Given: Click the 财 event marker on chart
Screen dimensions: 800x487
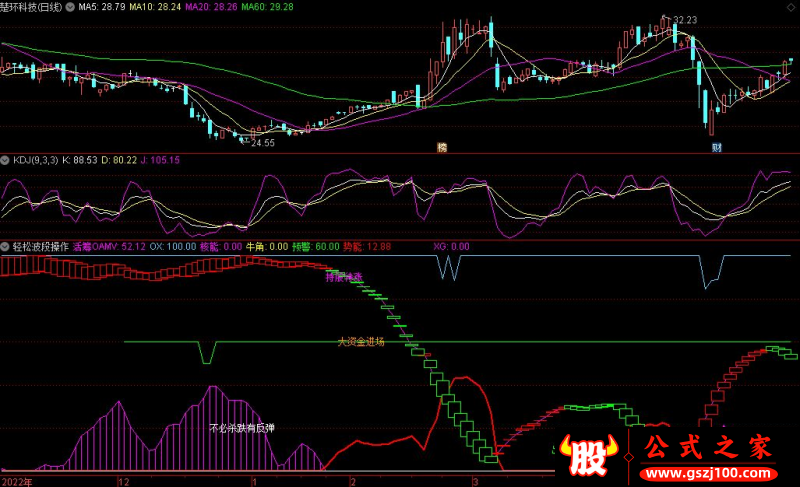Looking at the screenshot, I should (x=717, y=148).
